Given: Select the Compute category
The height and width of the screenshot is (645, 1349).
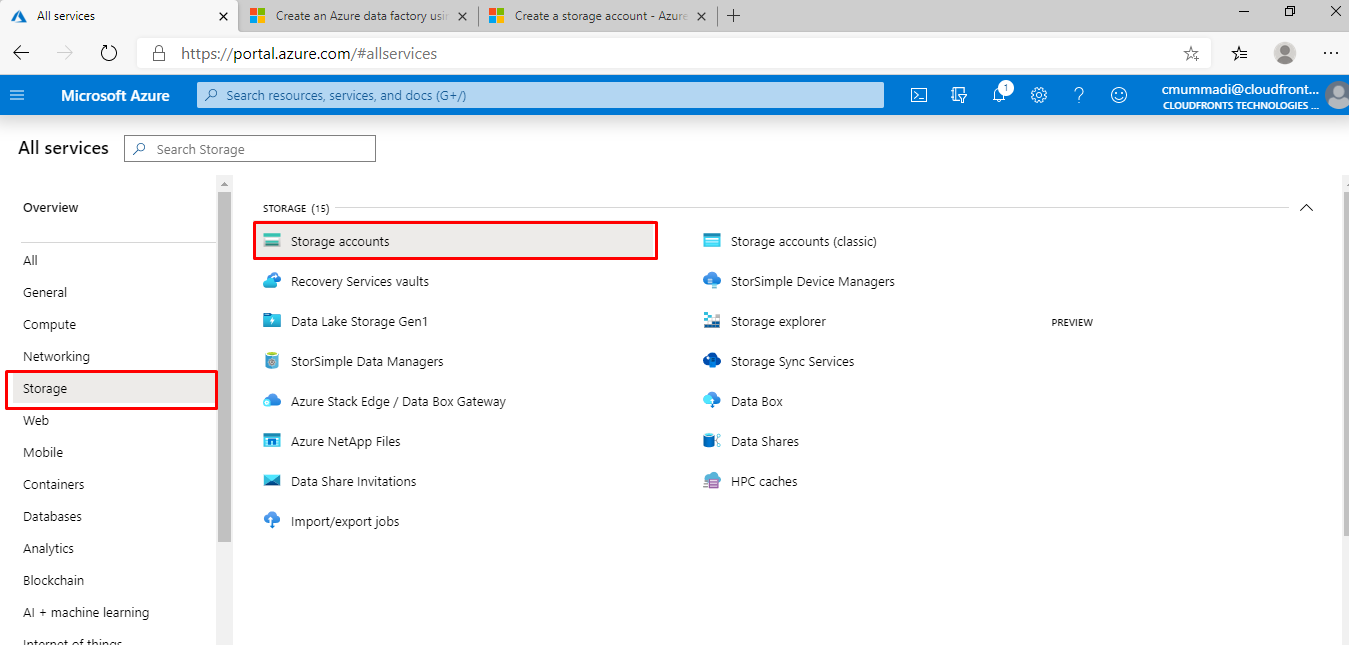Looking at the screenshot, I should [x=50, y=325].
